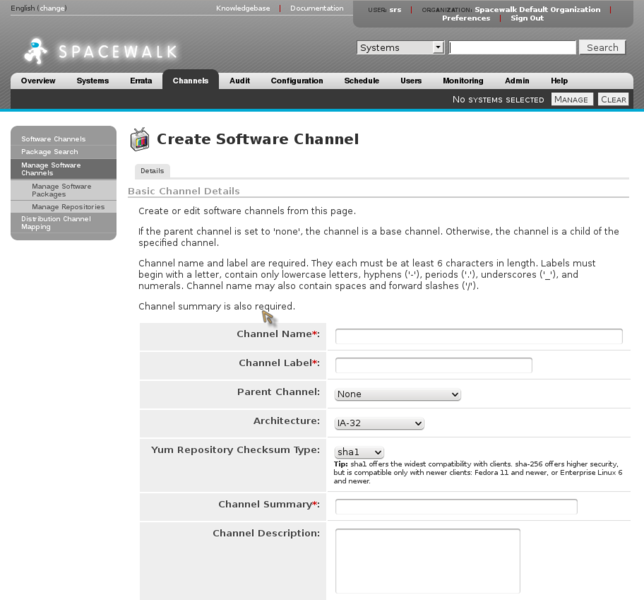Image resolution: width=644 pixels, height=600 pixels.
Task: Go to the Users tab
Action: [x=411, y=81]
